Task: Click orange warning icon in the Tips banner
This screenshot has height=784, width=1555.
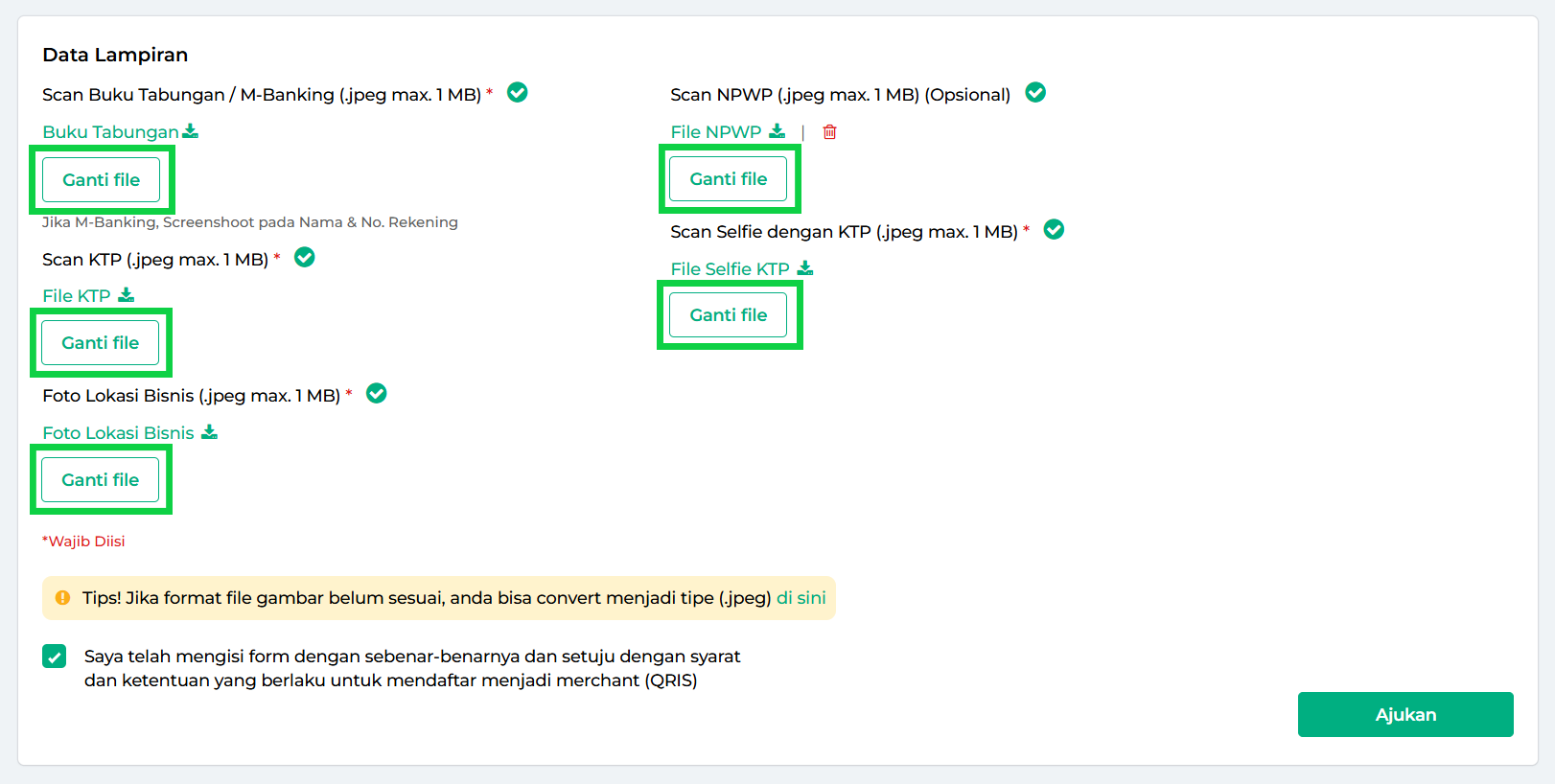Action: [x=63, y=598]
